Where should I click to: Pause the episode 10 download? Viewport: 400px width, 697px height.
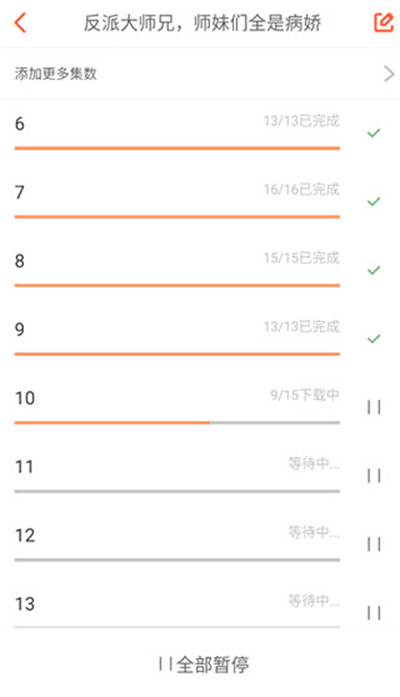tap(374, 407)
